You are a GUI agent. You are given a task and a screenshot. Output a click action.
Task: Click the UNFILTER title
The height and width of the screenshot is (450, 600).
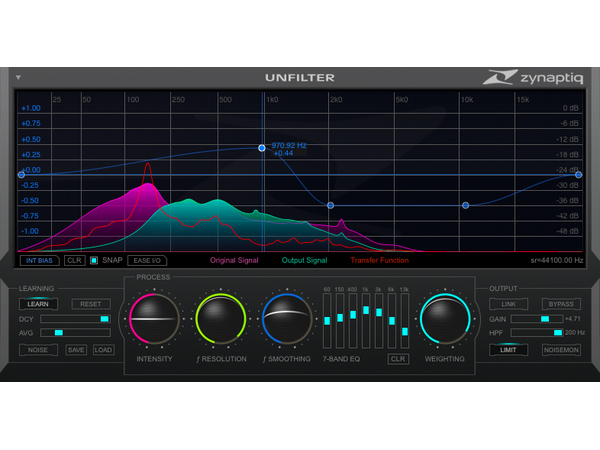click(300, 78)
